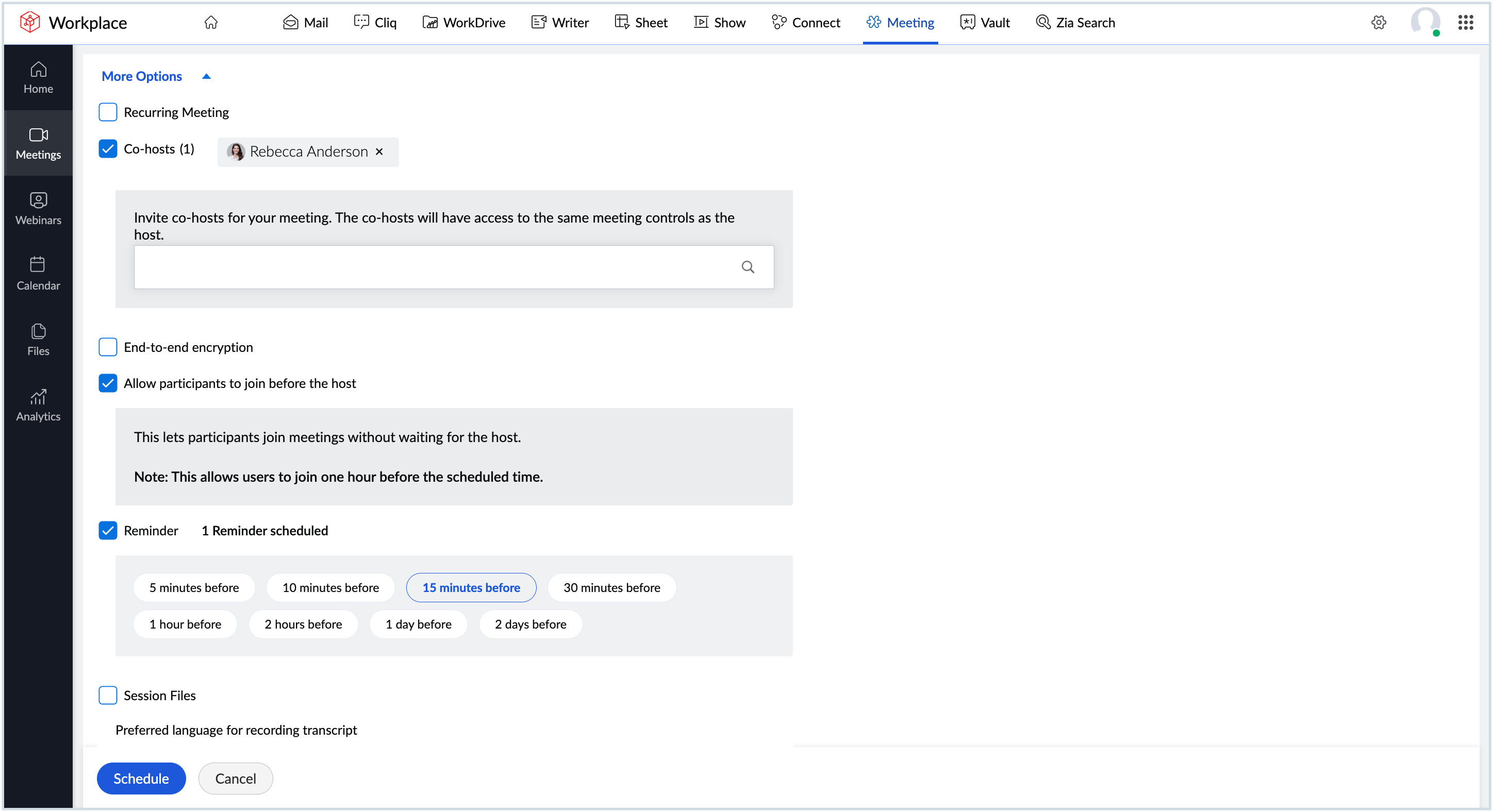Open Connect from the top bar
Image resolution: width=1493 pixels, height=812 pixels.
point(806,23)
